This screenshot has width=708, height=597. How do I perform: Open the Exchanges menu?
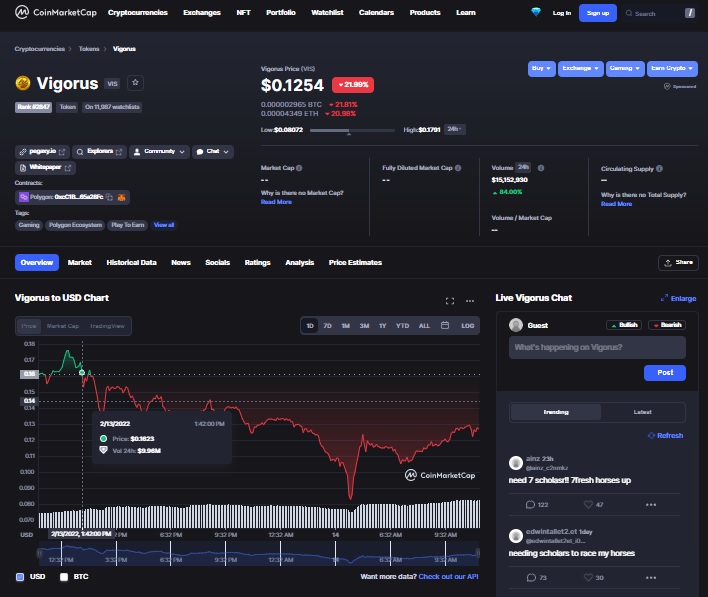click(x=202, y=13)
